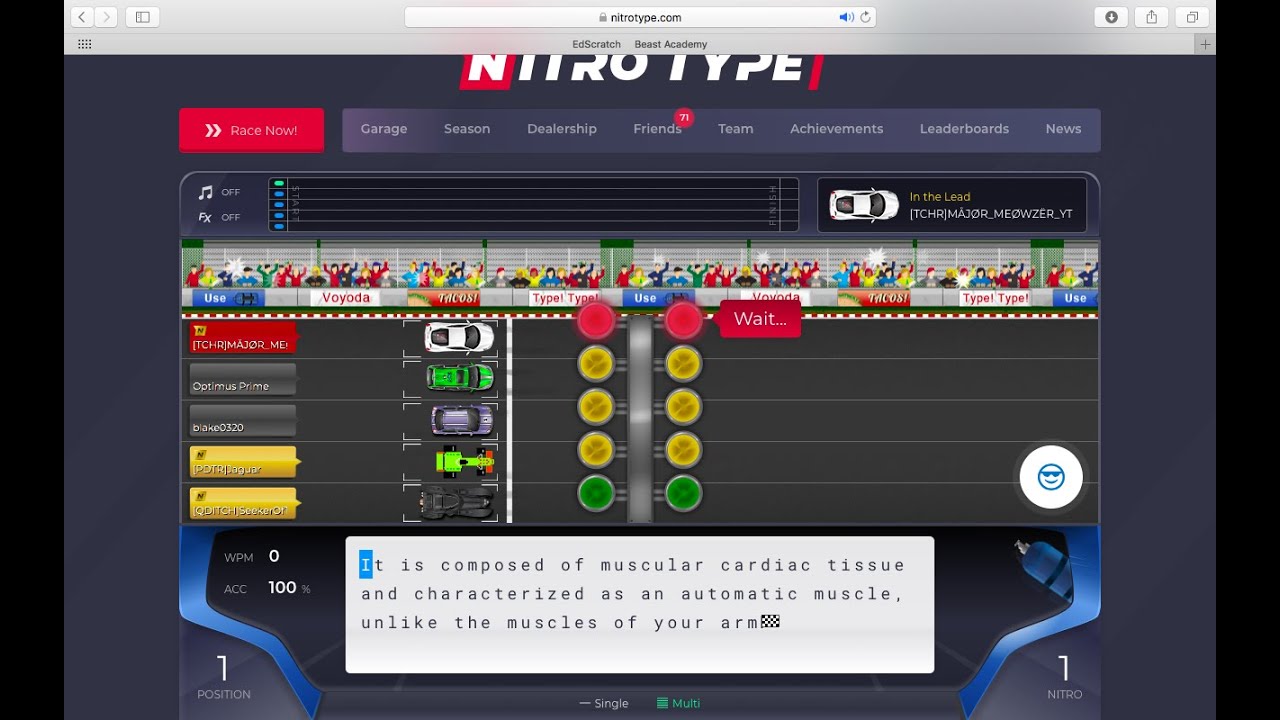
Task: Open the News tab
Action: click(x=1063, y=129)
